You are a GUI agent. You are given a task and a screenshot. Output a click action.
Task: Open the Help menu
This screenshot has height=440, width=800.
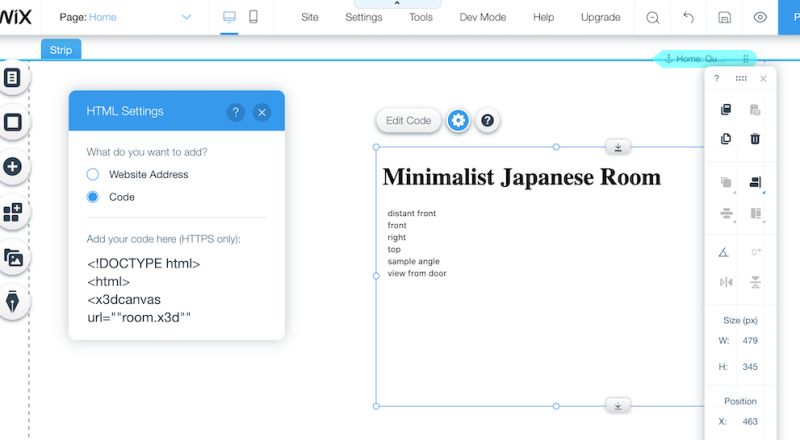[543, 17]
